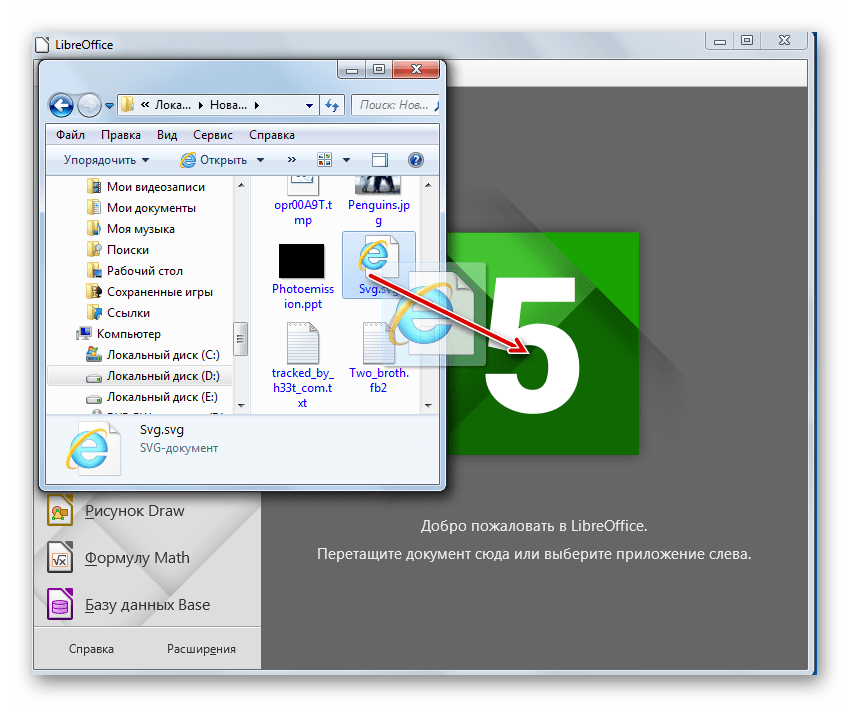This screenshot has height=707, width=849.
Task: Open the Файл menu
Action: (x=70, y=135)
